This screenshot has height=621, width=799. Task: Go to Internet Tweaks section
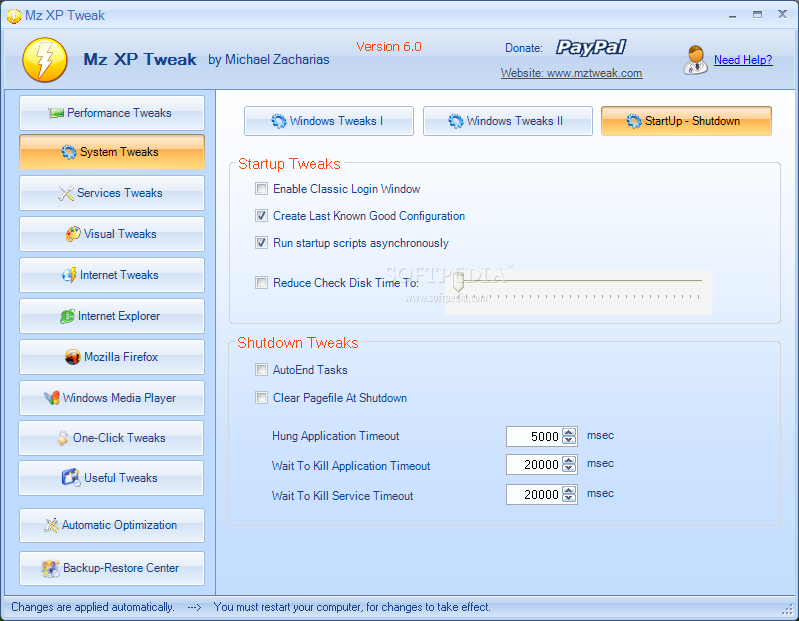[x=112, y=275]
